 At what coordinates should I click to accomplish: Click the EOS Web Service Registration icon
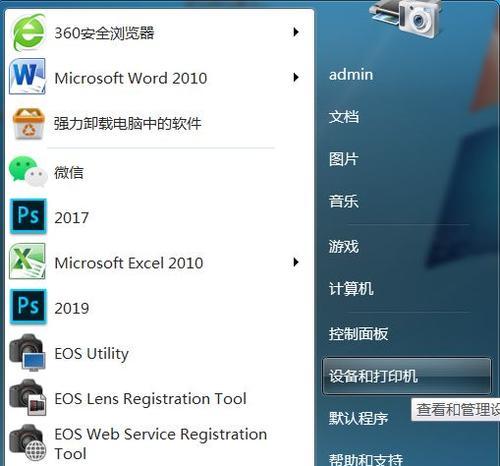28,444
